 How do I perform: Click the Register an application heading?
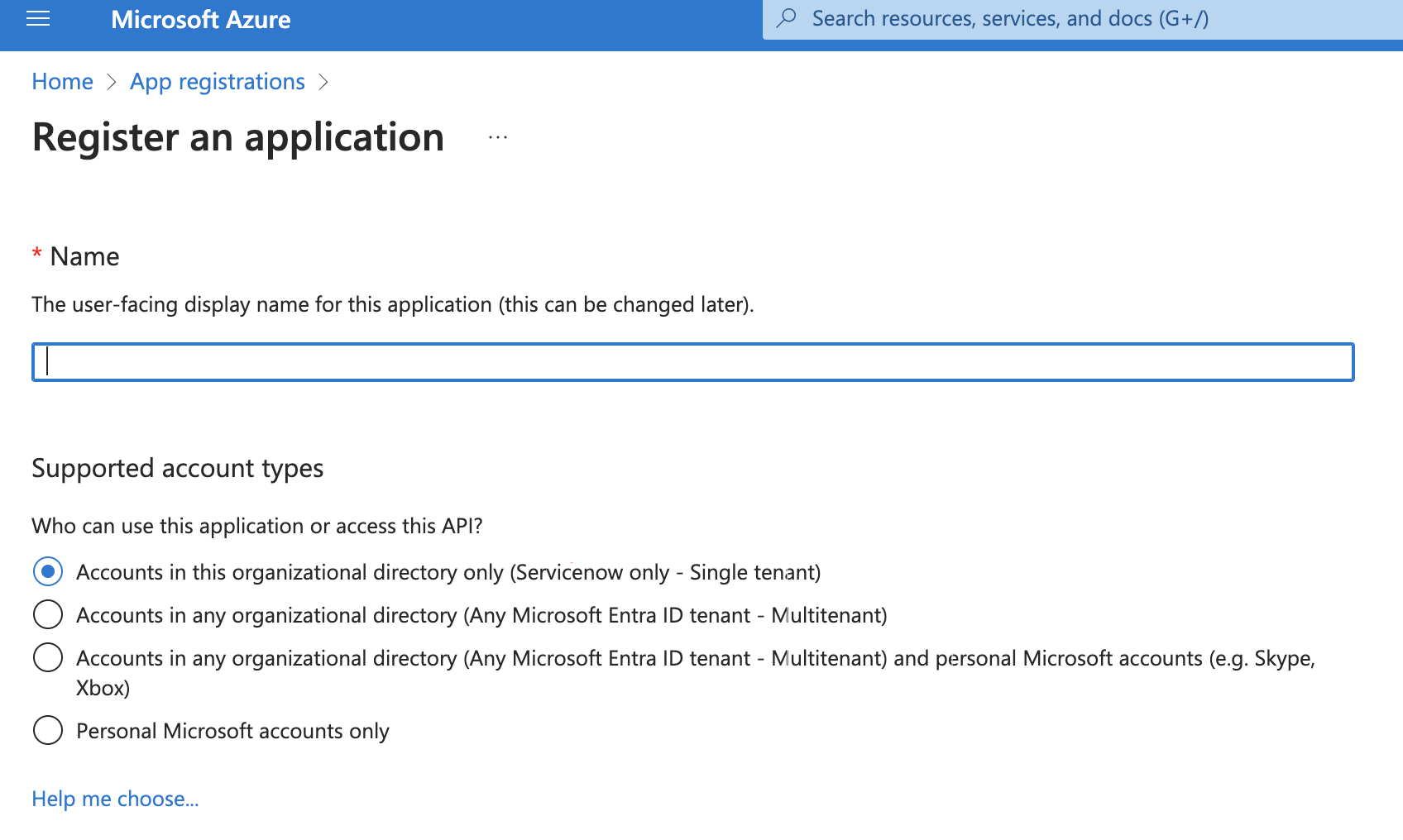pyautogui.click(x=238, y=137)
